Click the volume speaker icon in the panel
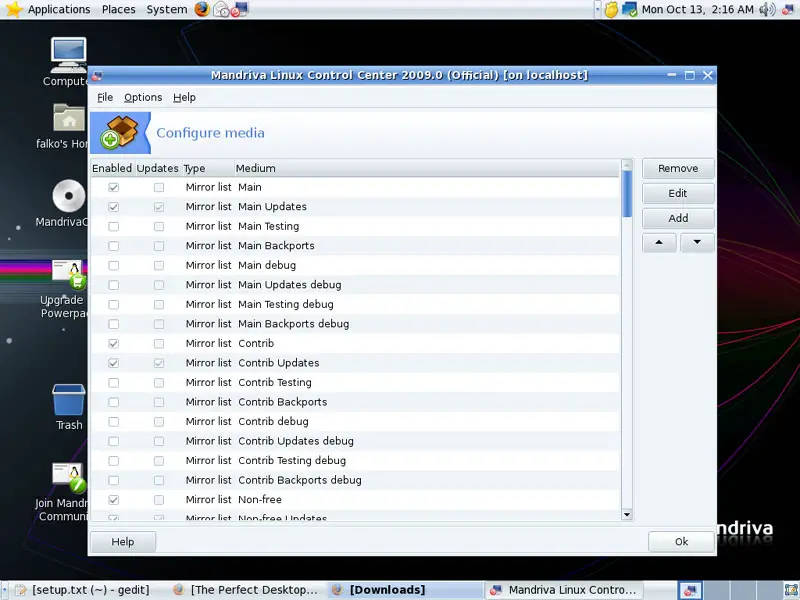This screenshot has height=600, width=800. [x=767, y=9]
